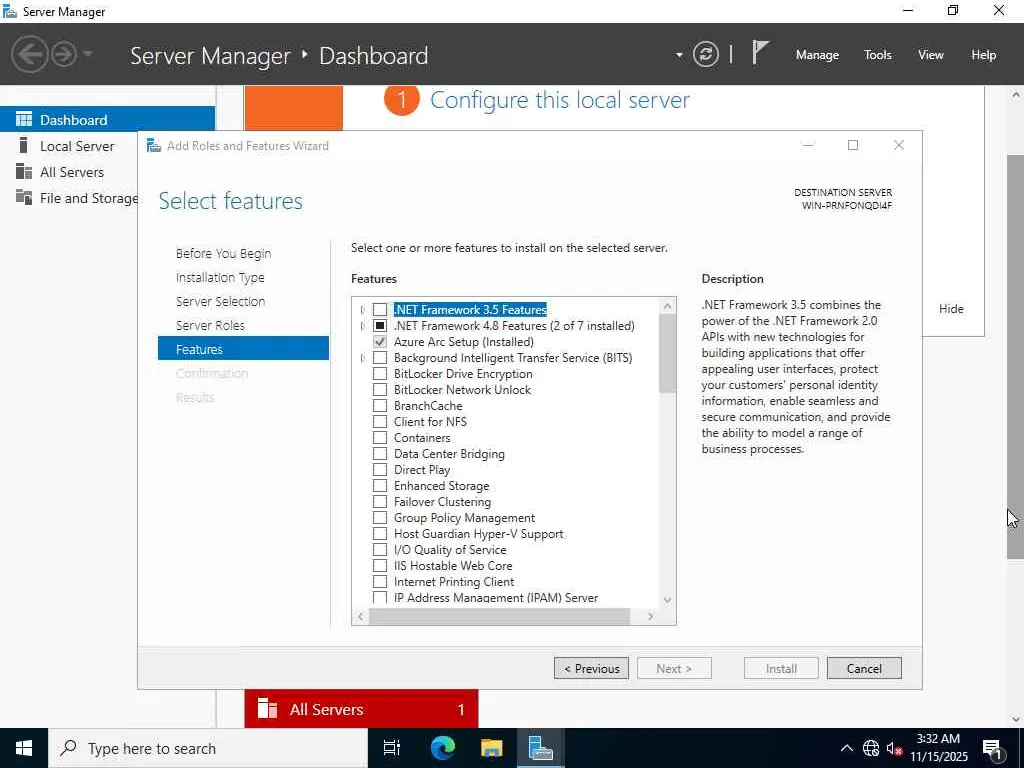
Task: Click the features list vertical scrollbar thumb
Action: pyautogui.click(x=667, y=353)
